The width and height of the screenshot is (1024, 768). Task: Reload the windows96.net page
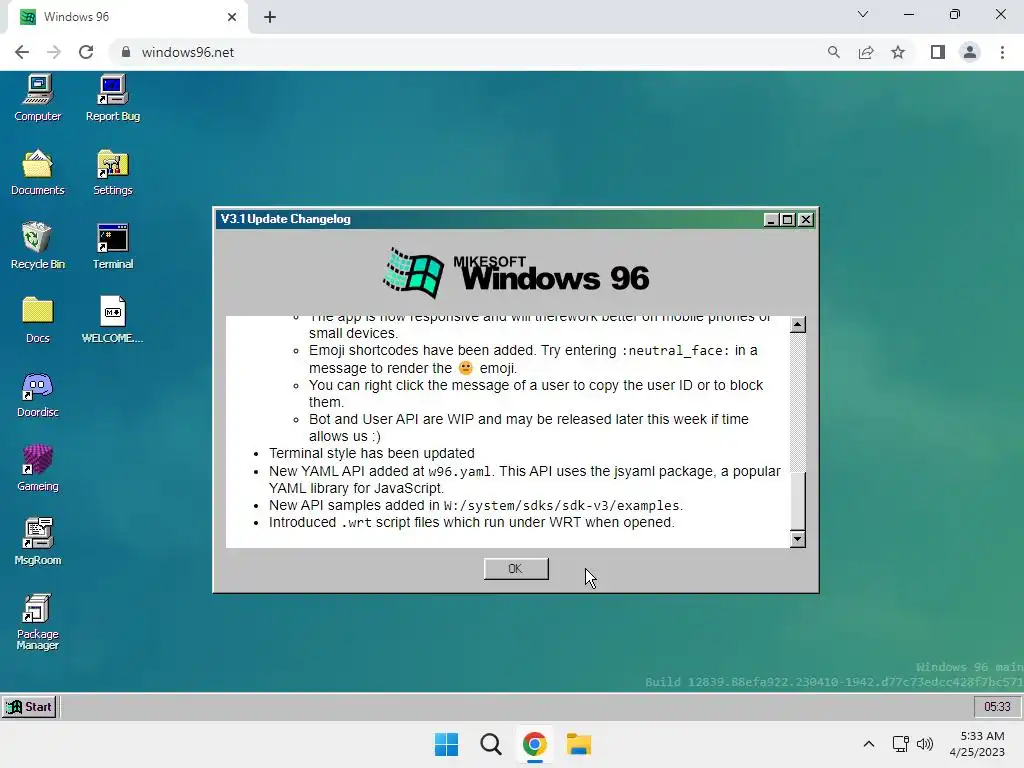86,52
